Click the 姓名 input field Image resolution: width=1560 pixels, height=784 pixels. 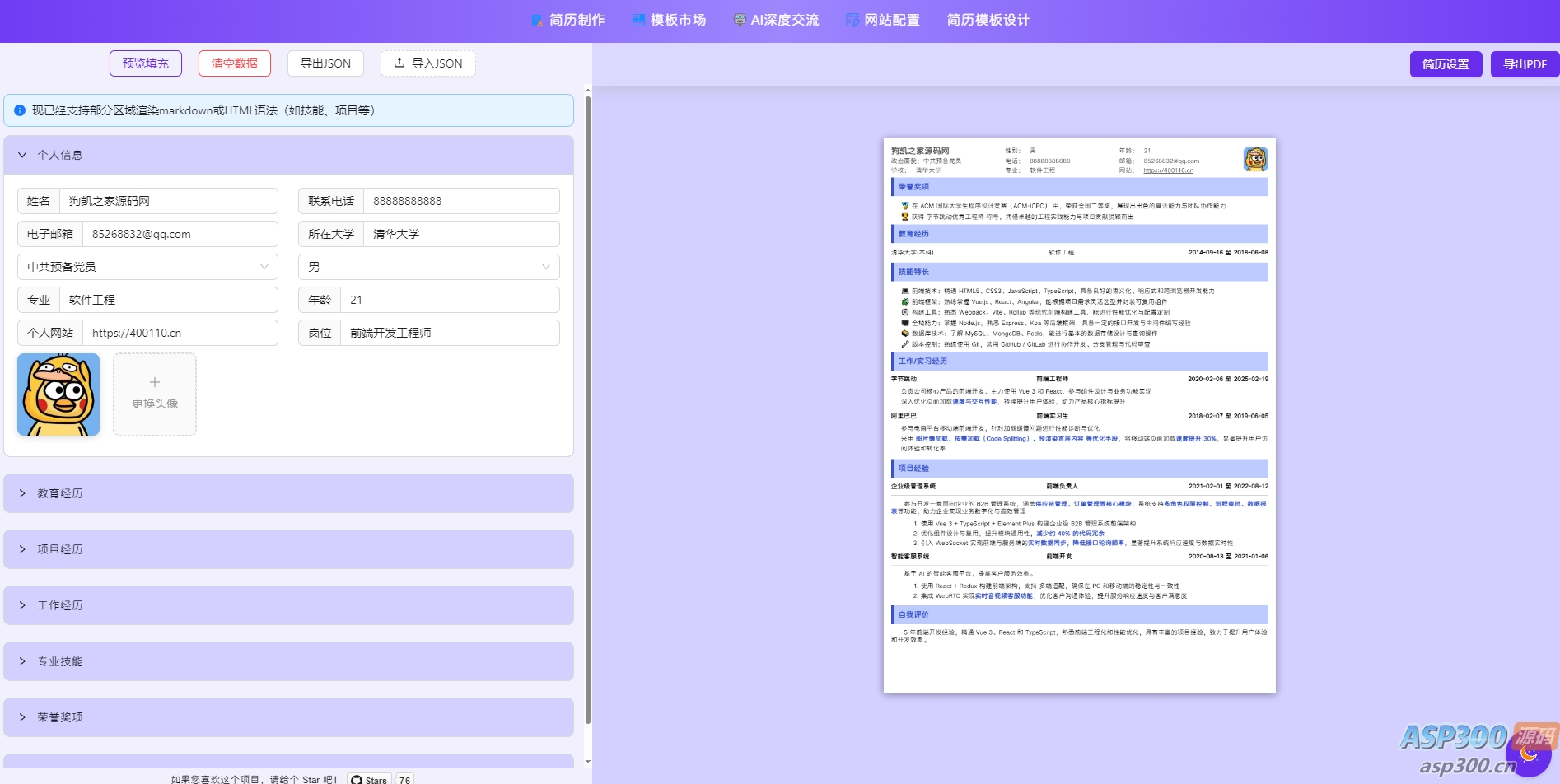click(169, 201)
